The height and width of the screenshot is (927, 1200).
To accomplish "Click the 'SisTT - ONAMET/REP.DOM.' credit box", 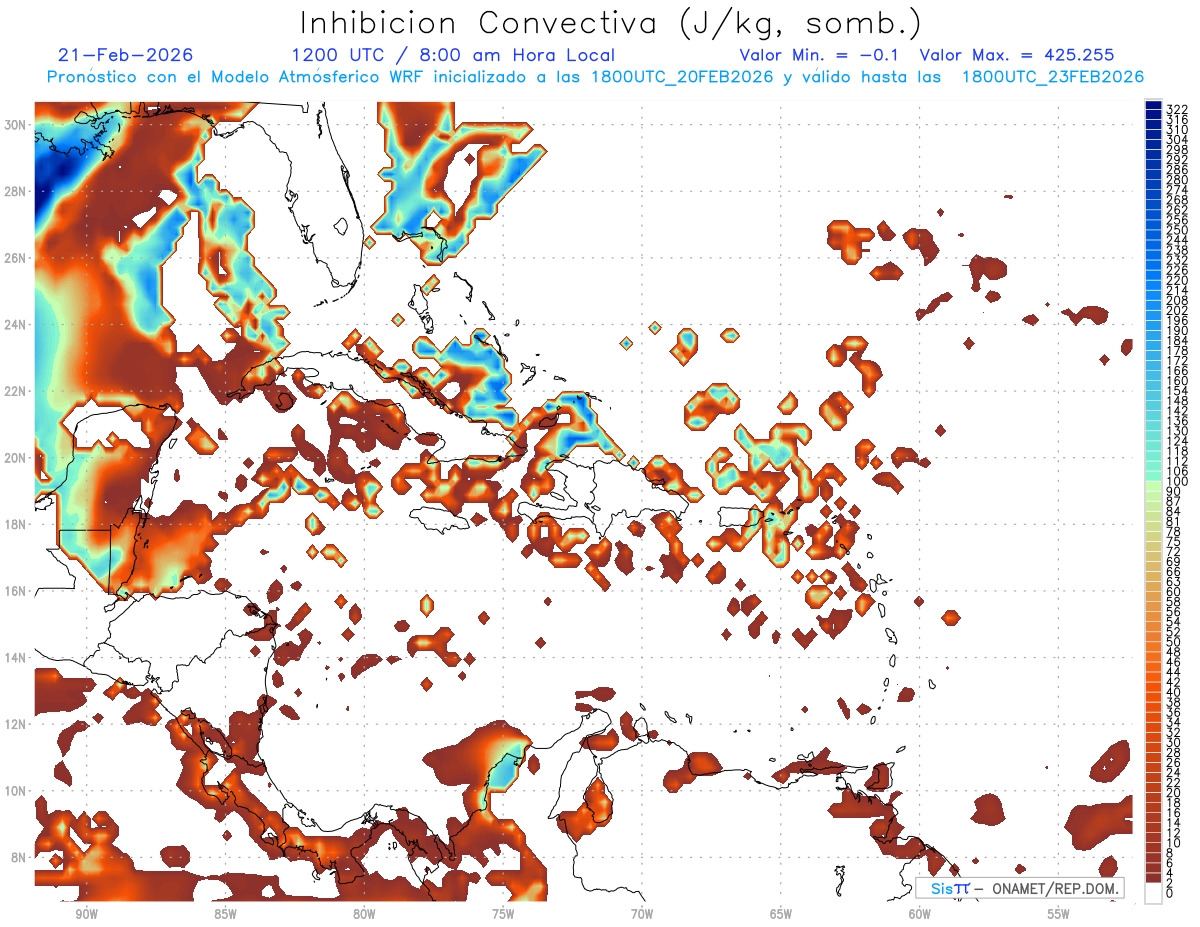I will (x=1018, y=888).
